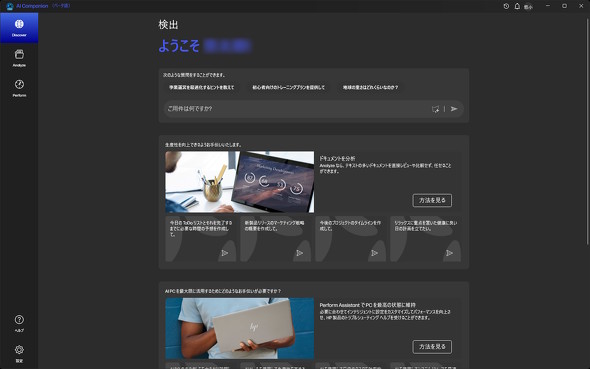Open the Discover tab in sidebar
This screenshot has width=590, height=369.
[x=19, y=28]
